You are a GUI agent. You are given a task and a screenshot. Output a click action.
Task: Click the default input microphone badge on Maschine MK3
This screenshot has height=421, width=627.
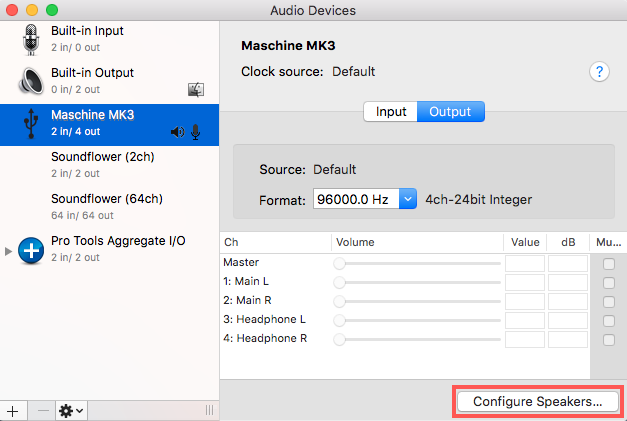click(x=196, y=132)
